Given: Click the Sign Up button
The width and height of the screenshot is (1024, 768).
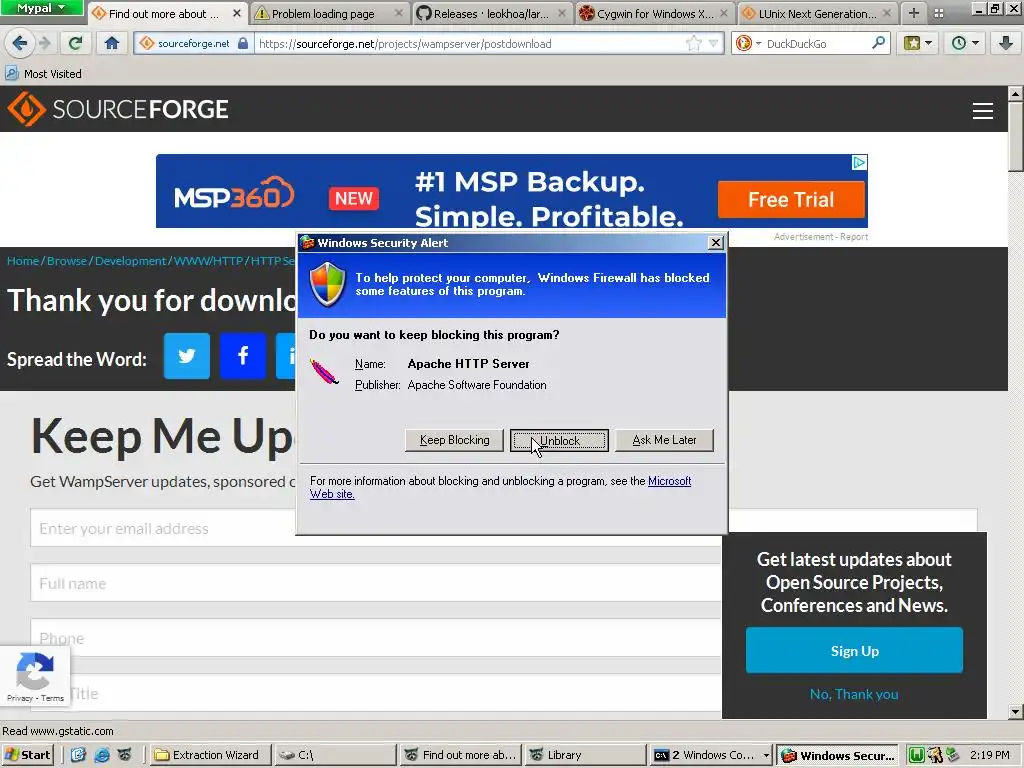Looking at the screenshot, I should pos(854,650).
